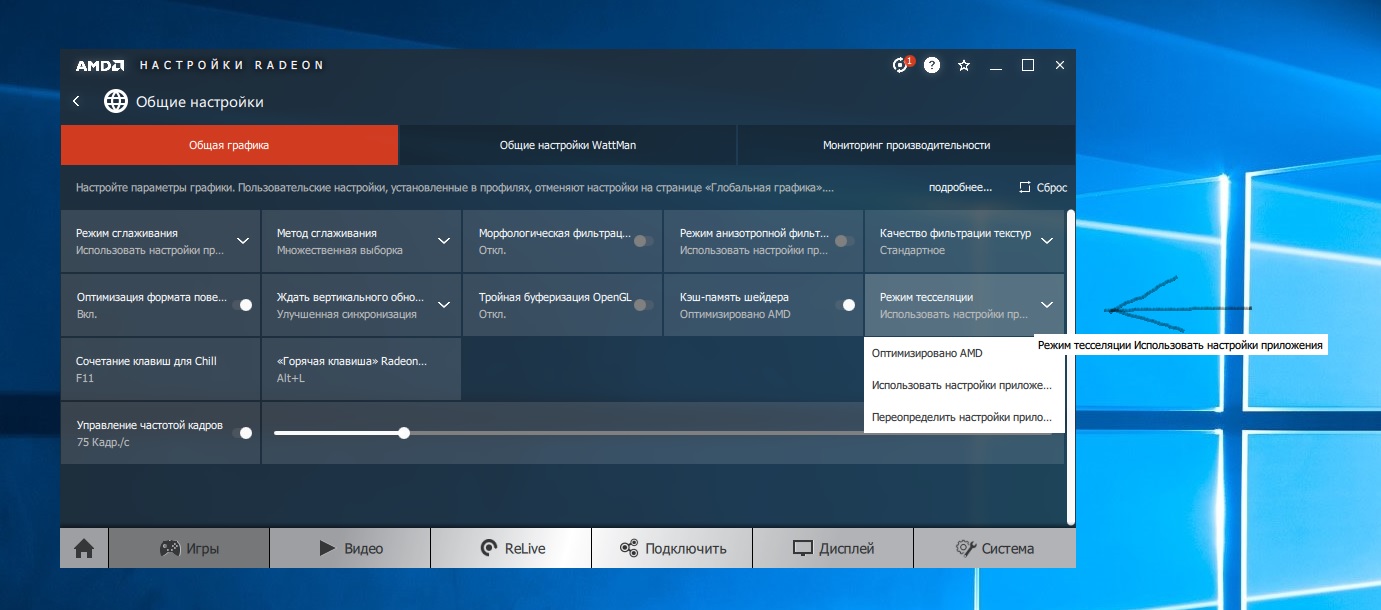The image size is (1381, 610).
Task: Open the ReLive section
Action: click(511, 548)
